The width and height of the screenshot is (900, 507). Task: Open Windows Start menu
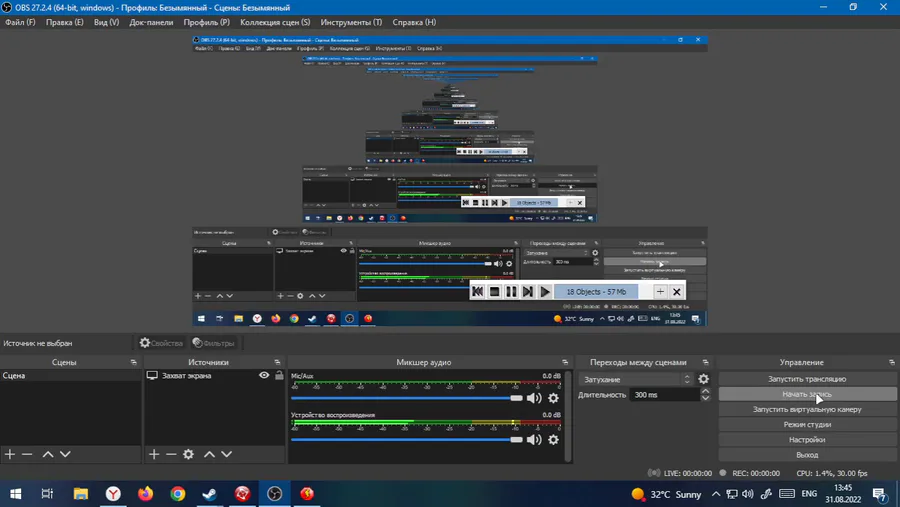[15, 494]
